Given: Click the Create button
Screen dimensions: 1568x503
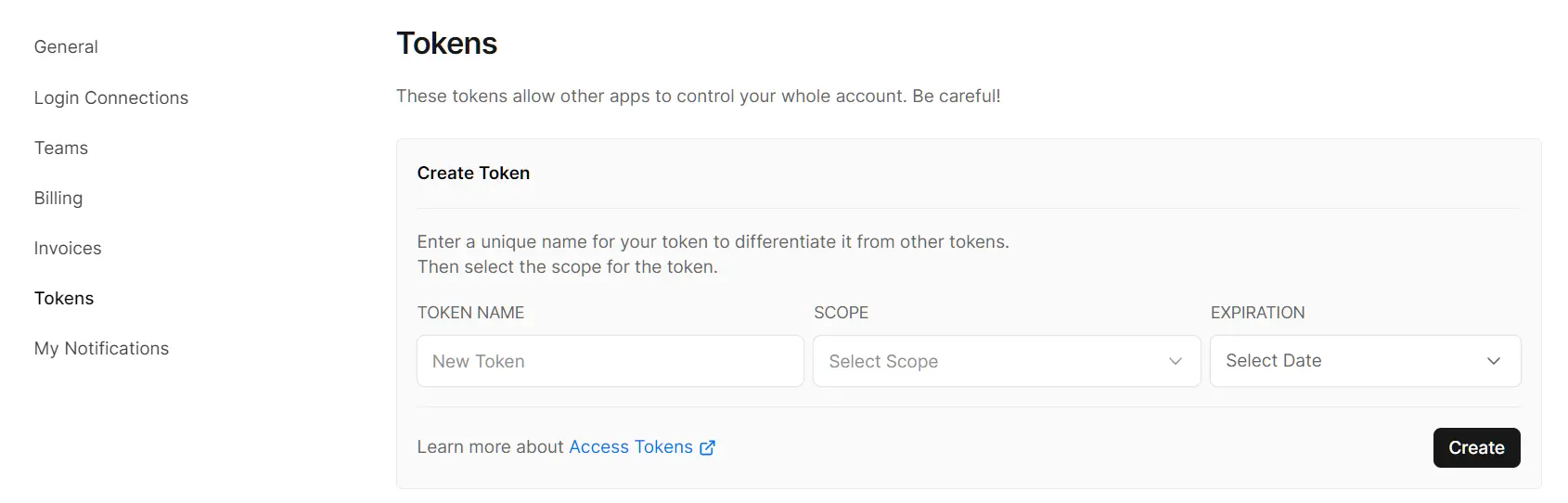Looking at the screenshot, I should pos(1477,447).
